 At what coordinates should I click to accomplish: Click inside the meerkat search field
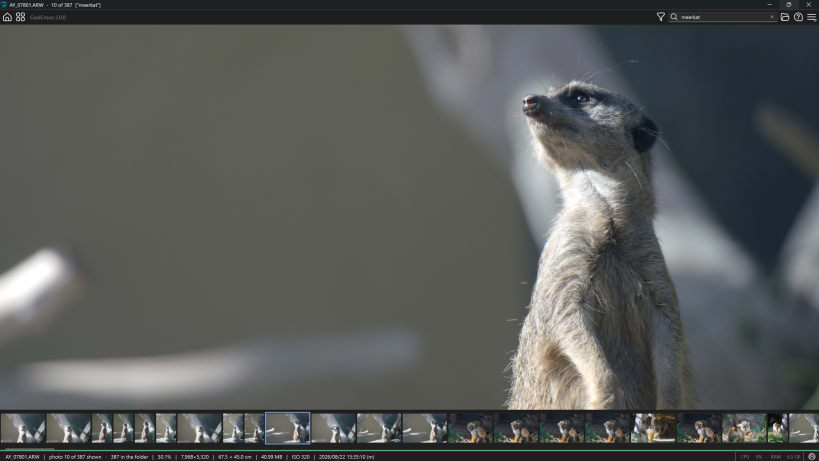tap(723, 17)
